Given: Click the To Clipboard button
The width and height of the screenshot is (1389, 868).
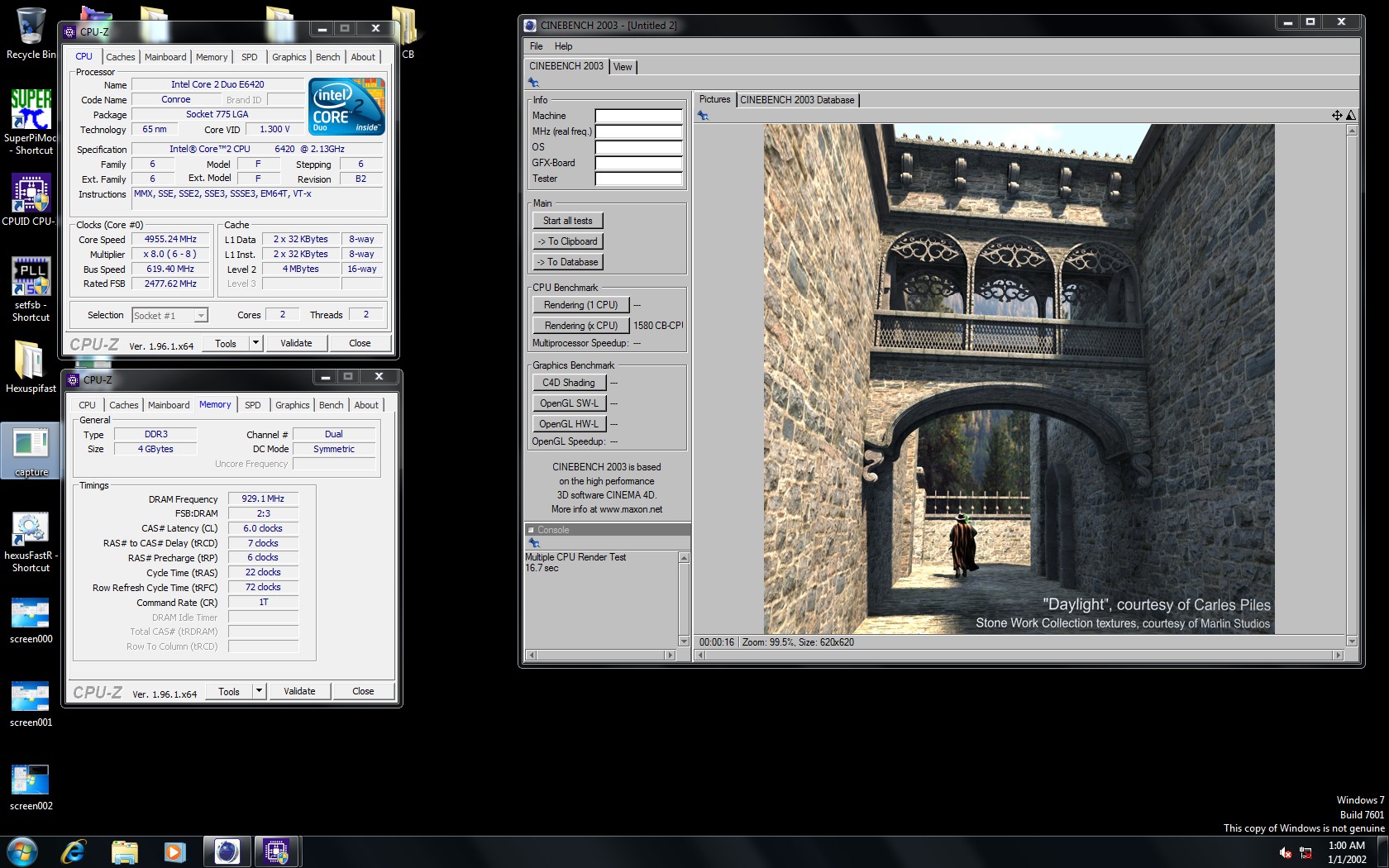Looking at the screenshot, I should [567, 241].
